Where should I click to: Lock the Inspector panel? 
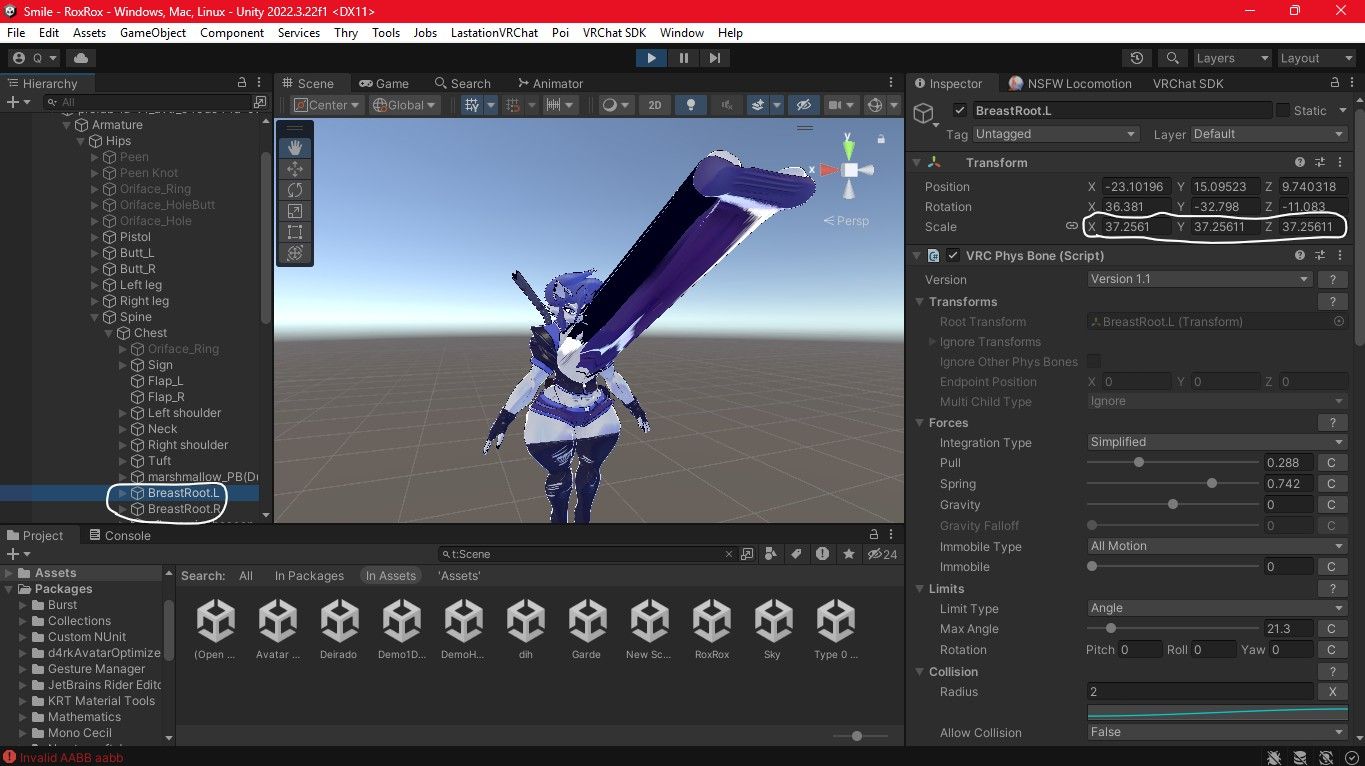click(1334, 83)
